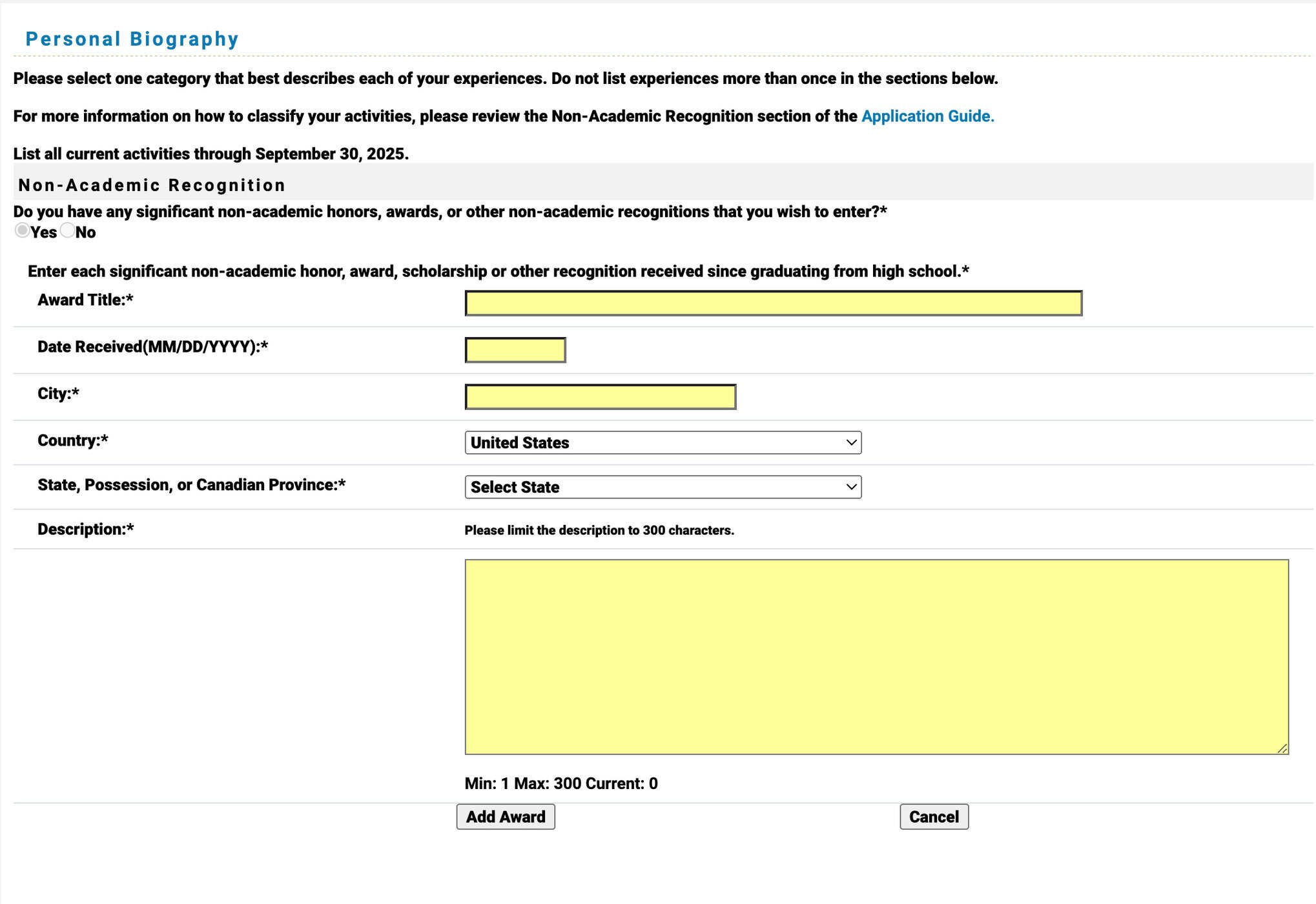The height and width of the screenshot is (904, 1316).
Task: Click the Date Received input field
Action: click(x=514, y=349)
